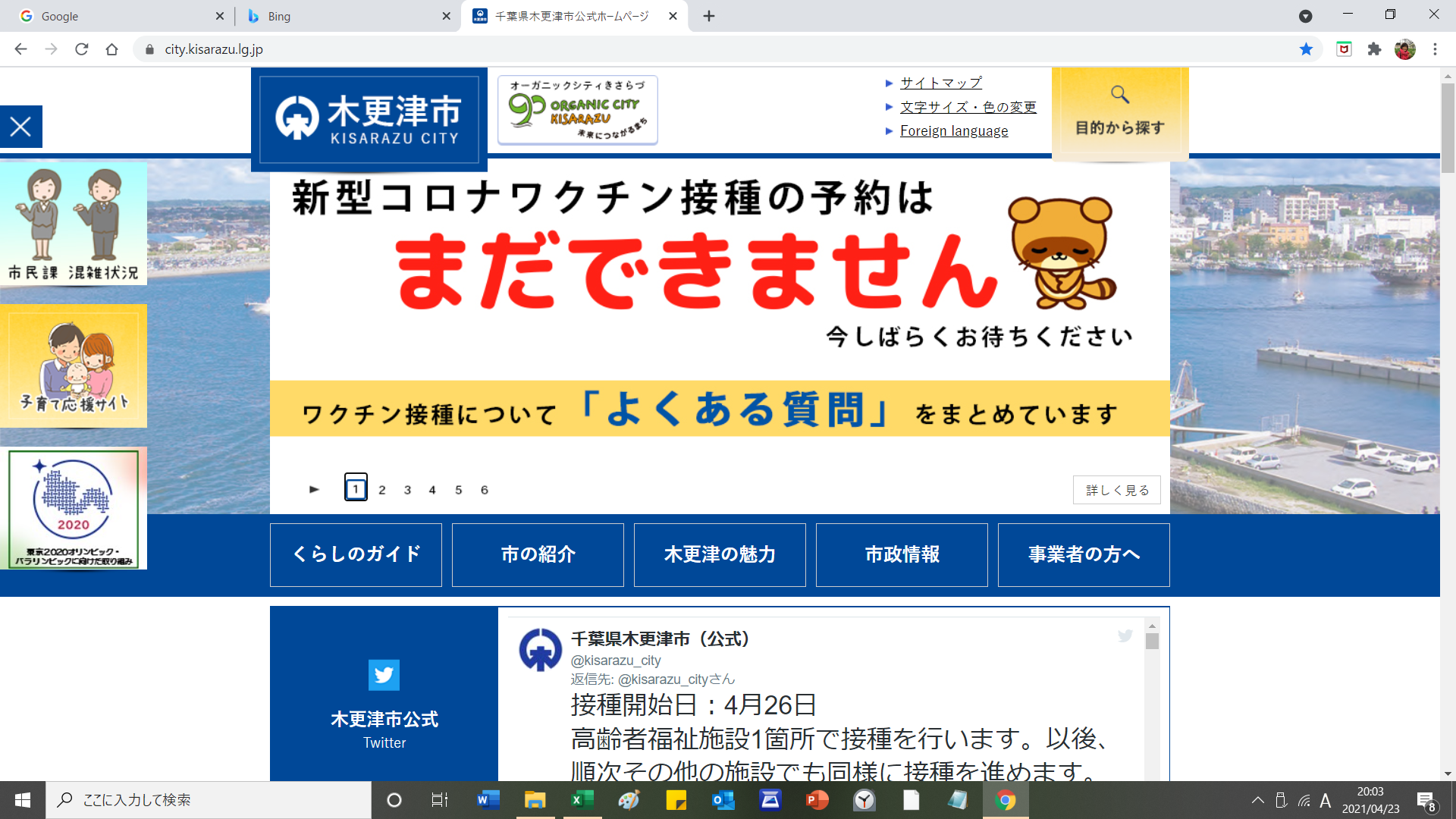The height and width of the screenshot is (819, 1456).
Task: Click the taskbar search box
Action: click(209, 800)
